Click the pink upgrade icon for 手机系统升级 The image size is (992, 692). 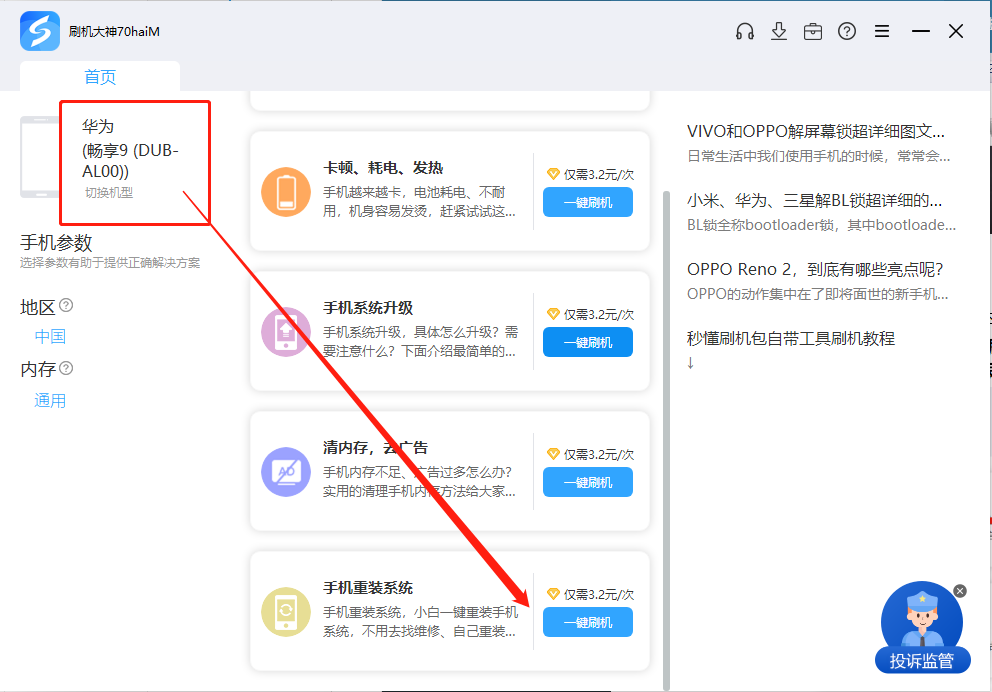pyautogui.click(x=286, y=332)
